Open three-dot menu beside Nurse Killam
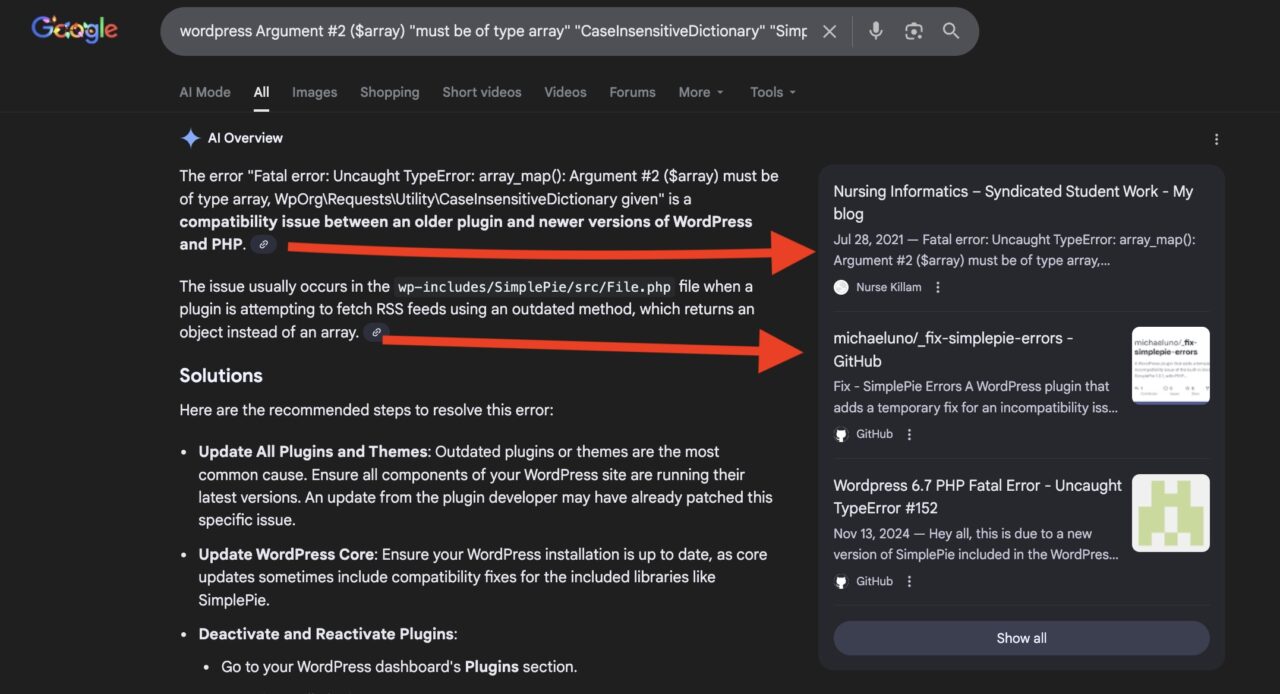1280x694 pixels. tap(938, 287)
